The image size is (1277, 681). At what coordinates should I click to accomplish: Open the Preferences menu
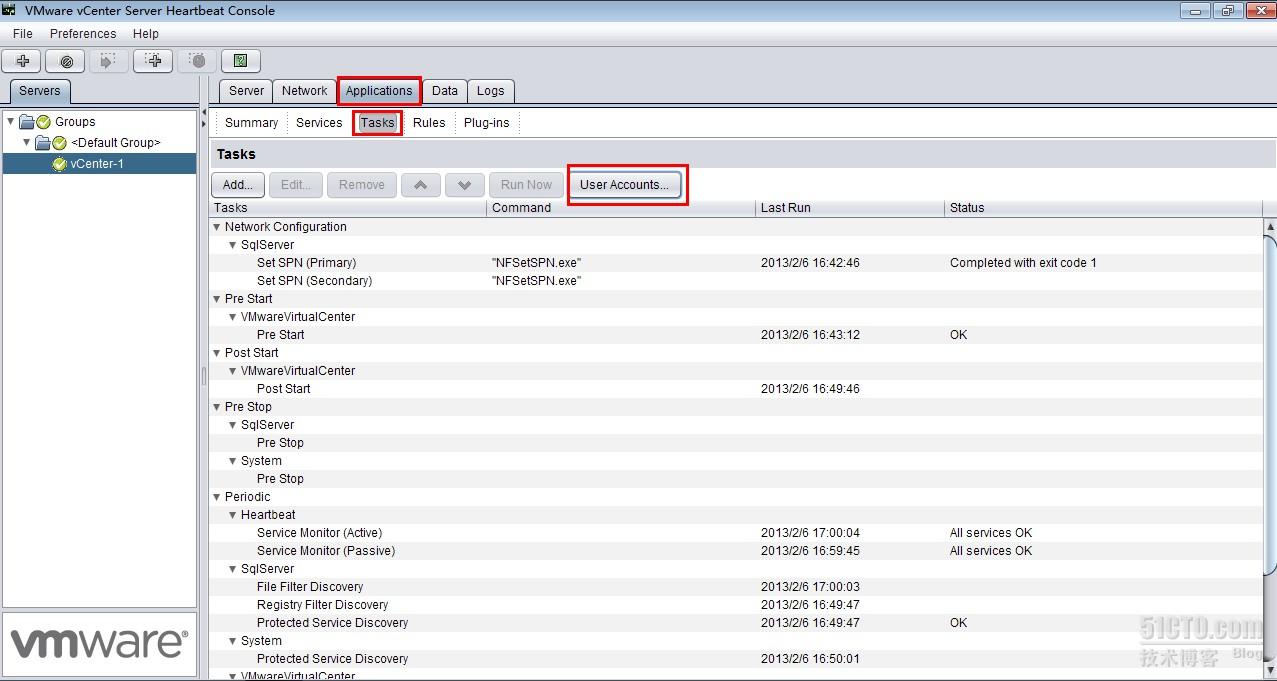pos(83,33)
